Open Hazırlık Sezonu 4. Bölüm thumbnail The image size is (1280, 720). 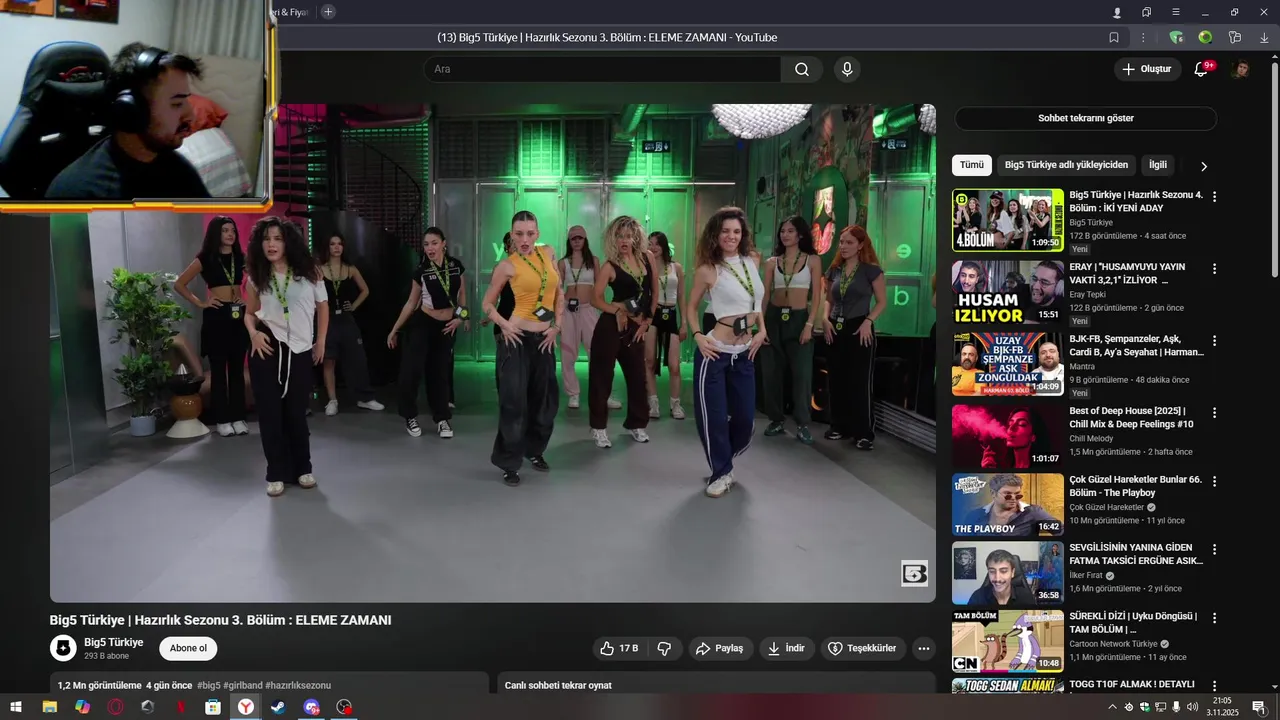coord(1008,220)
